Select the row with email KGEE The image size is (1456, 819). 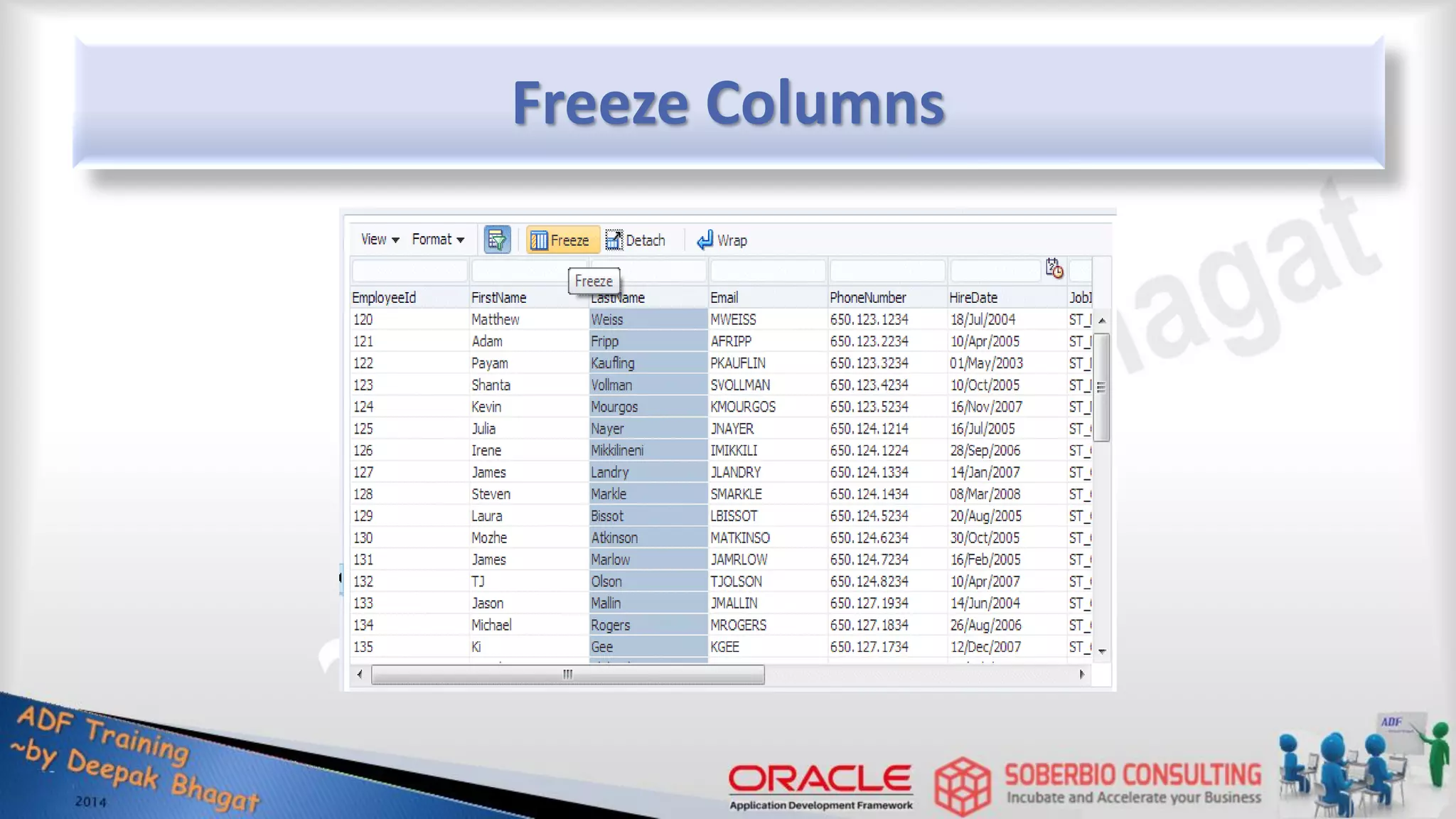tap(725, 647)
